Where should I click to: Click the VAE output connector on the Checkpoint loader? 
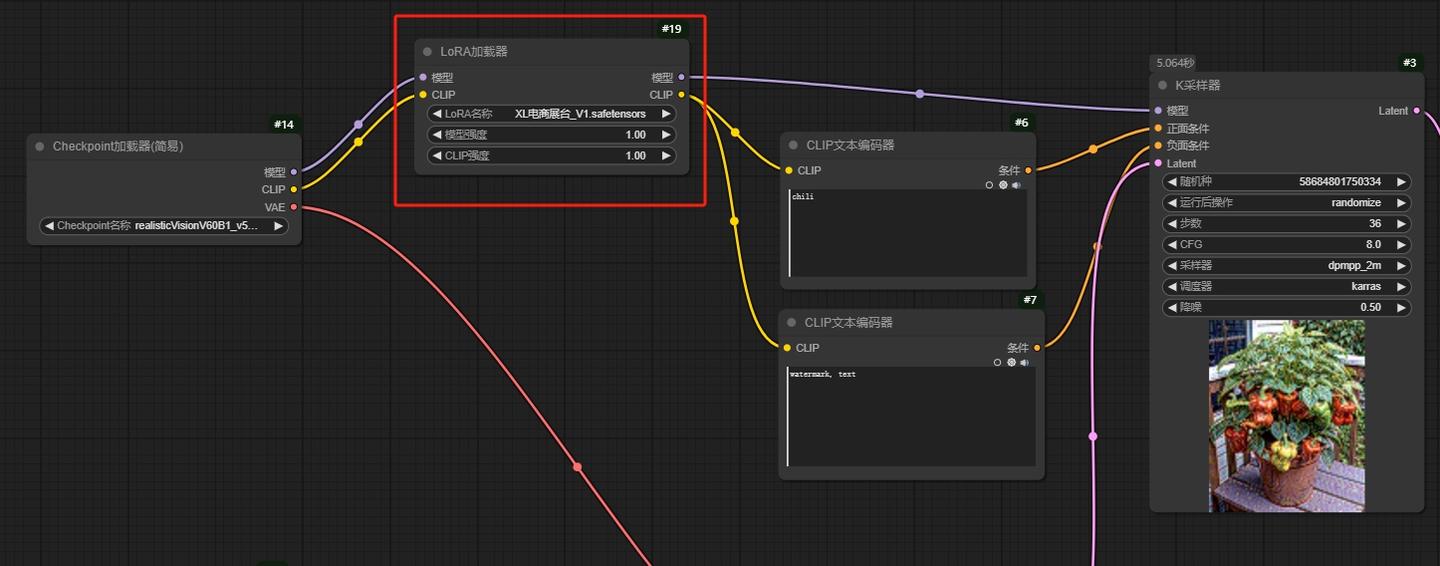point(293,207)
